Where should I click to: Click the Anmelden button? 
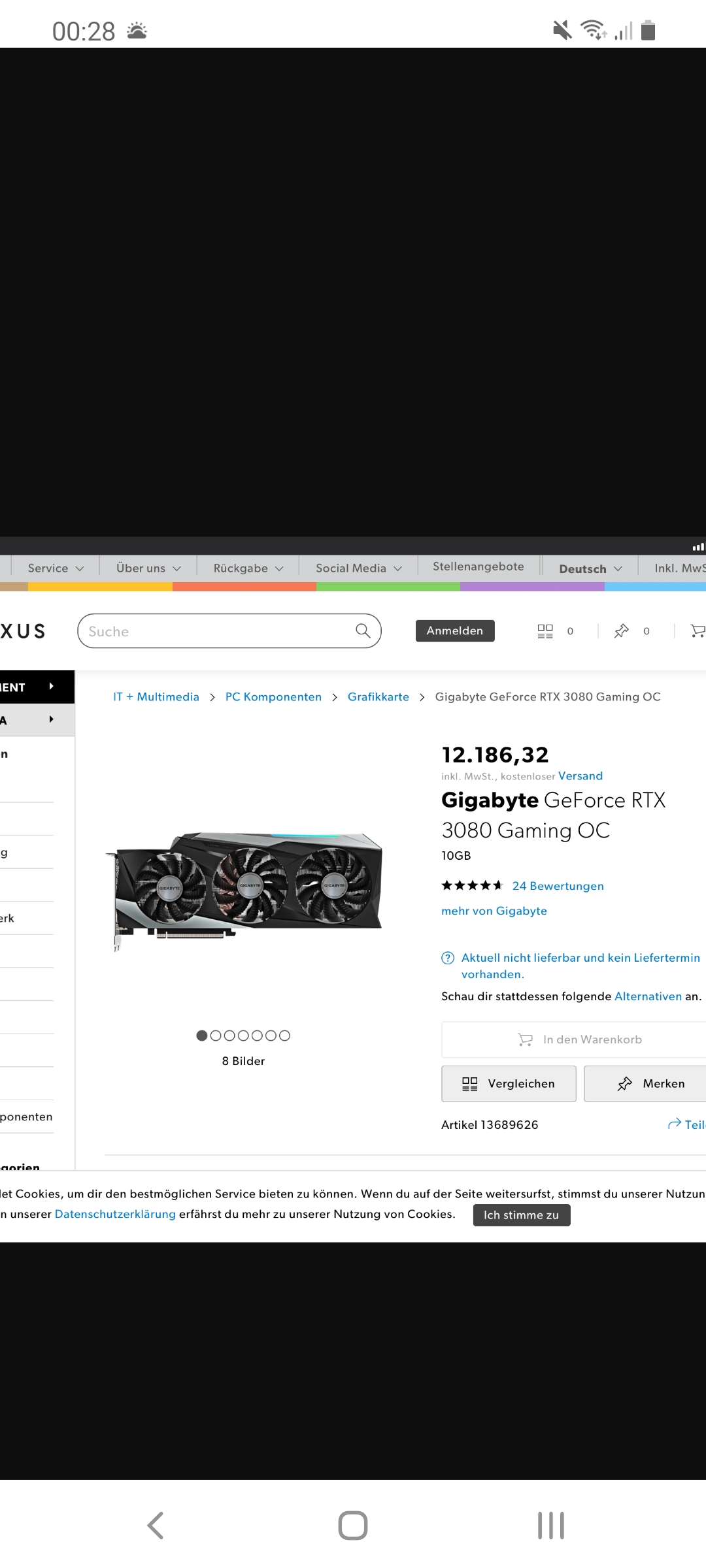[x=455, y=630]
